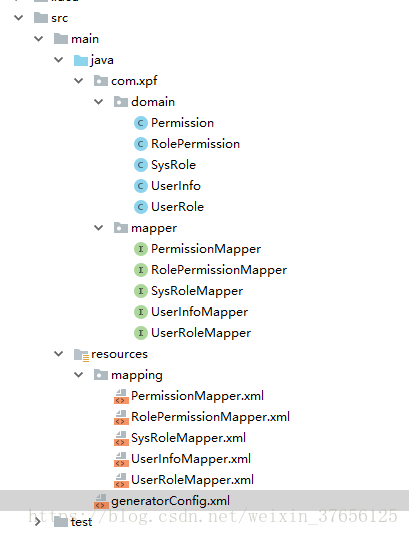Open the UserRoleMapper interface name
The height and width of the screenshot is (536, 409).
click(x=201, y=333)
